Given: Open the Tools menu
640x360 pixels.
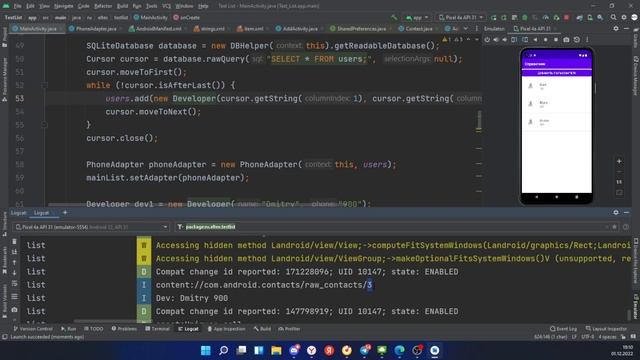Looking at the screenshot, I should click(151, 6).
